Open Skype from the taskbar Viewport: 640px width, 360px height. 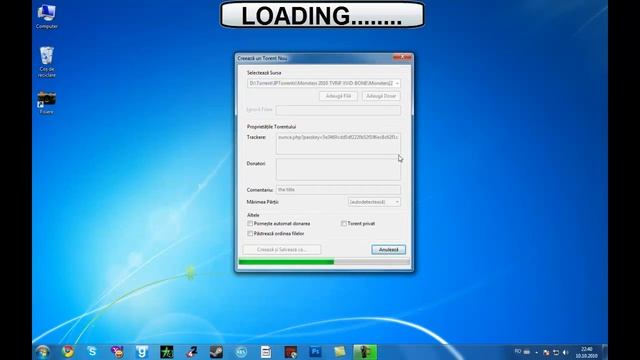[x=92, y=351]
